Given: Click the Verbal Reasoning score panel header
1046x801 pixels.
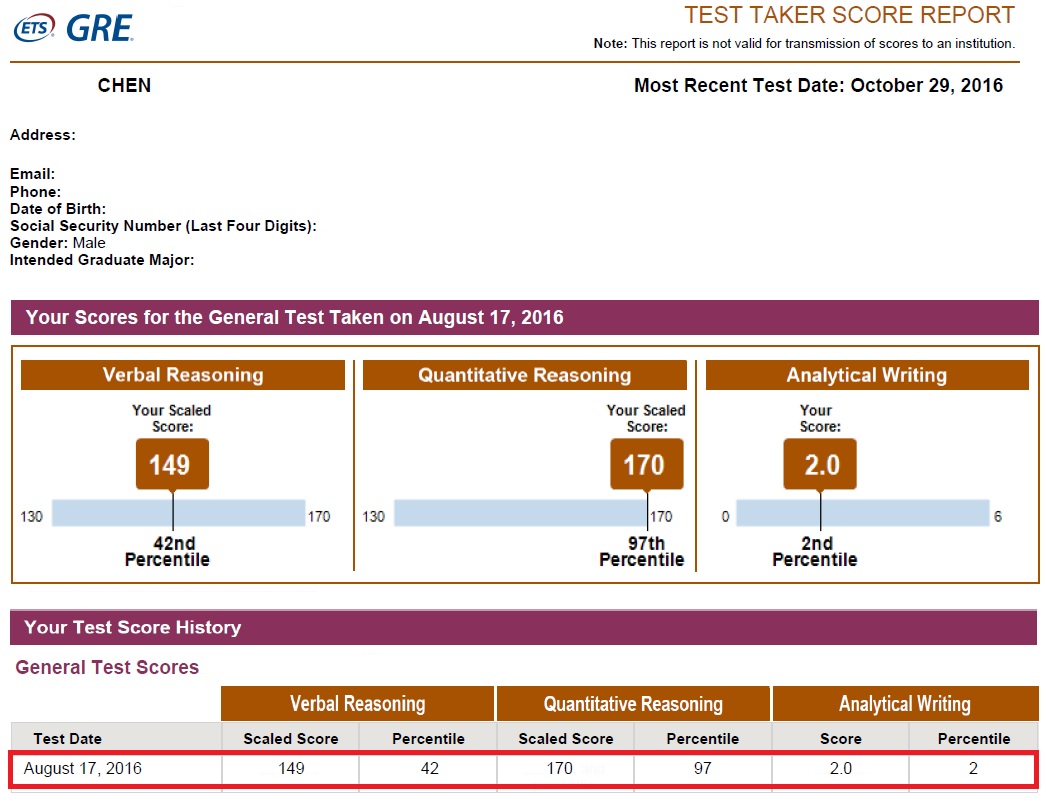Looking at the screenshot, I should point(183,375).
